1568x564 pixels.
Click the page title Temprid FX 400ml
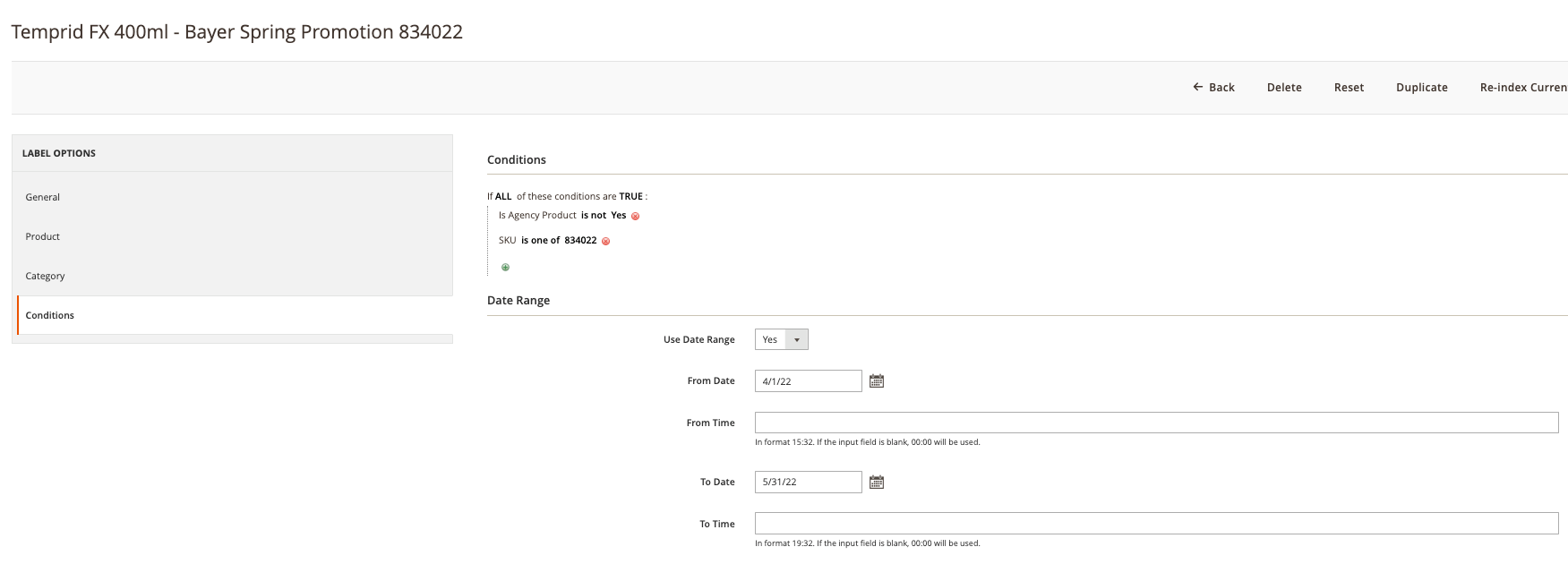coord(236,32)
